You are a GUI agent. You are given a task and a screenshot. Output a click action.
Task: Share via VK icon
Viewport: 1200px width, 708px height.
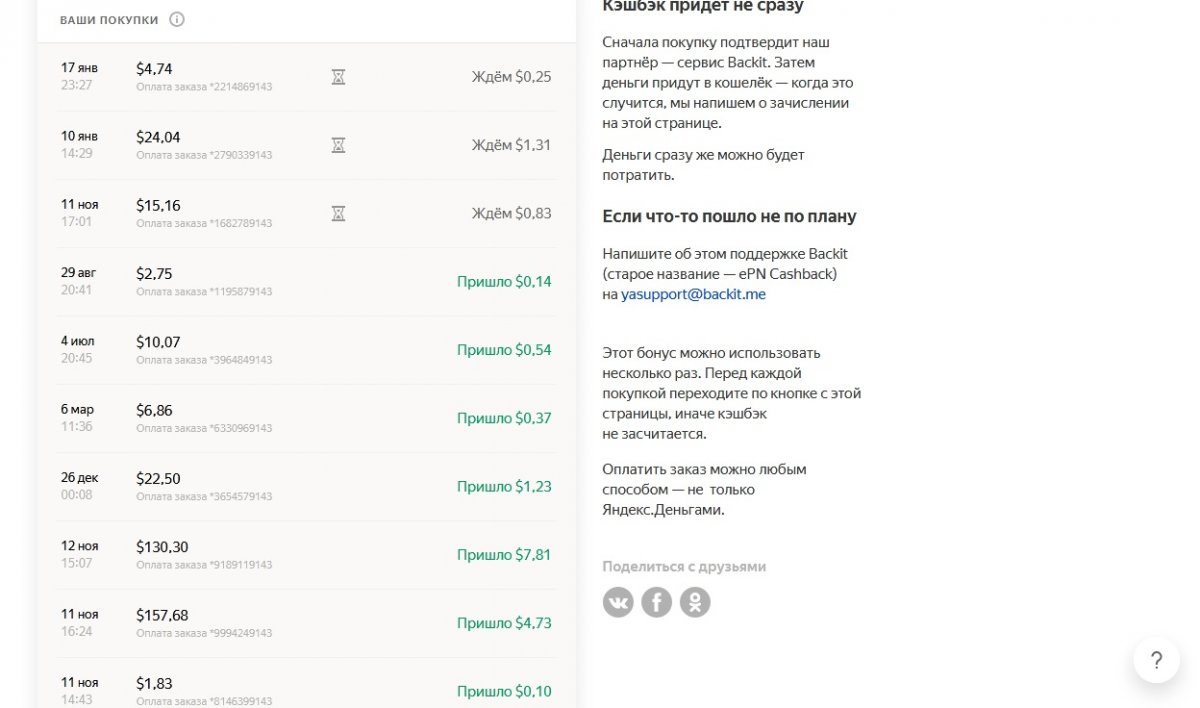618,602
